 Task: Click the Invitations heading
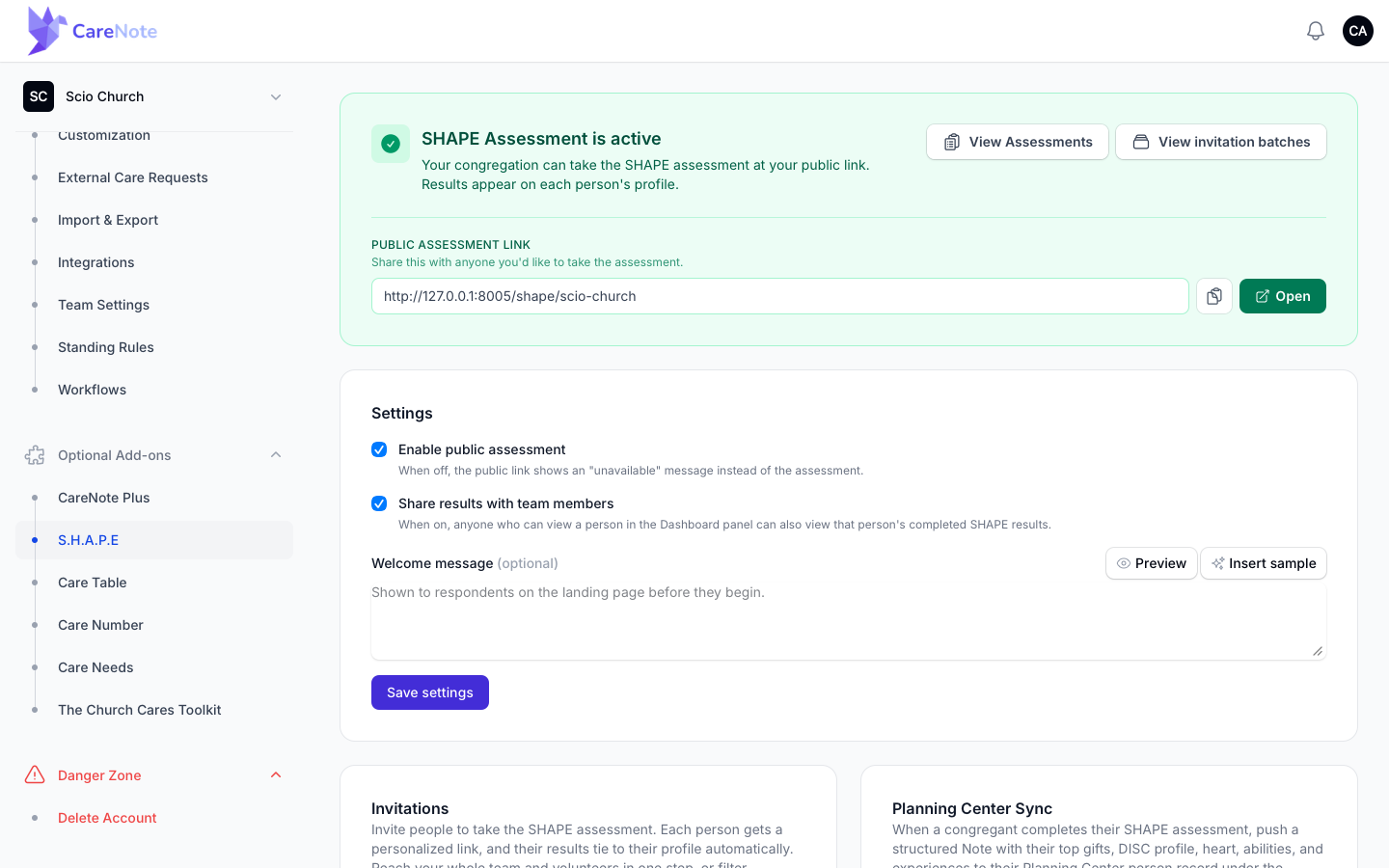(x=410, y=808)
